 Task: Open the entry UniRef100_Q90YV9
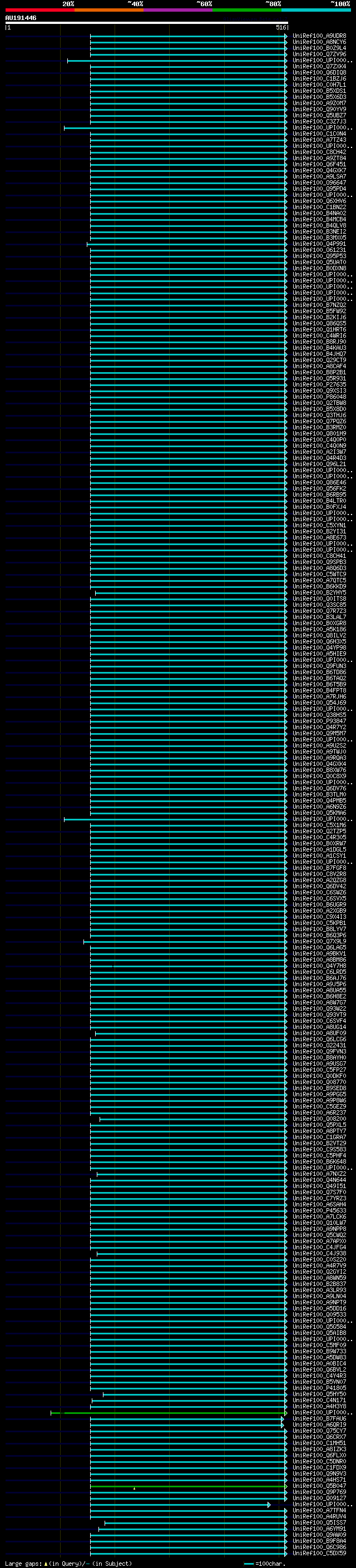tap(319, 109)
